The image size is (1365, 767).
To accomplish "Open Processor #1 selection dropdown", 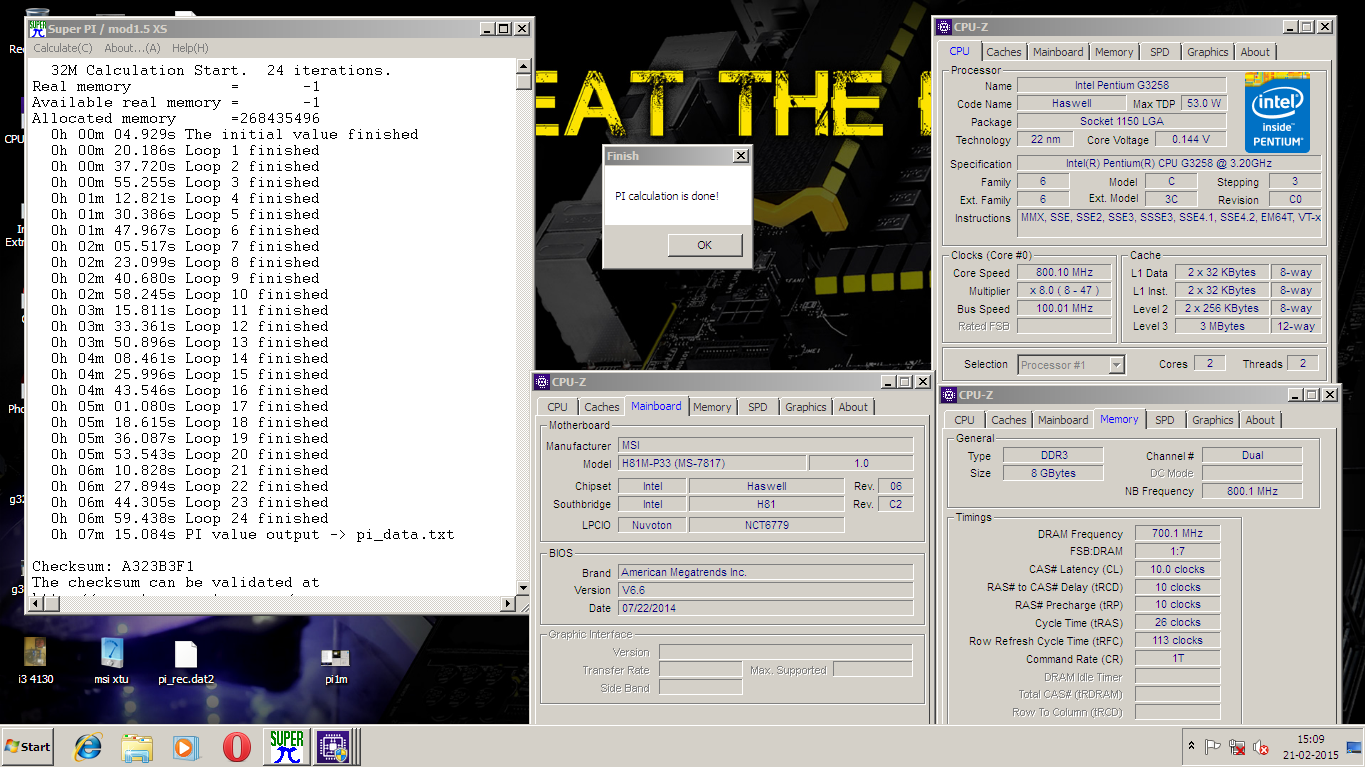I will (x=1071, y=365).
